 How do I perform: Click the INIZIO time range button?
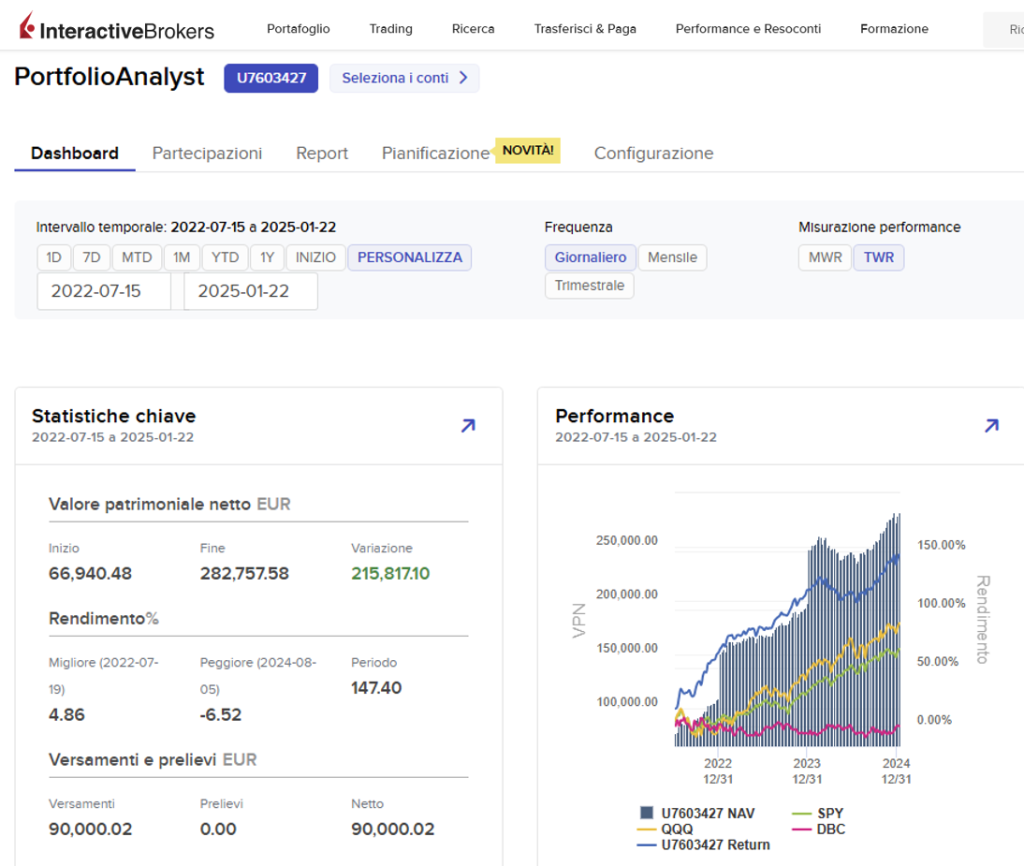point(316,257)
